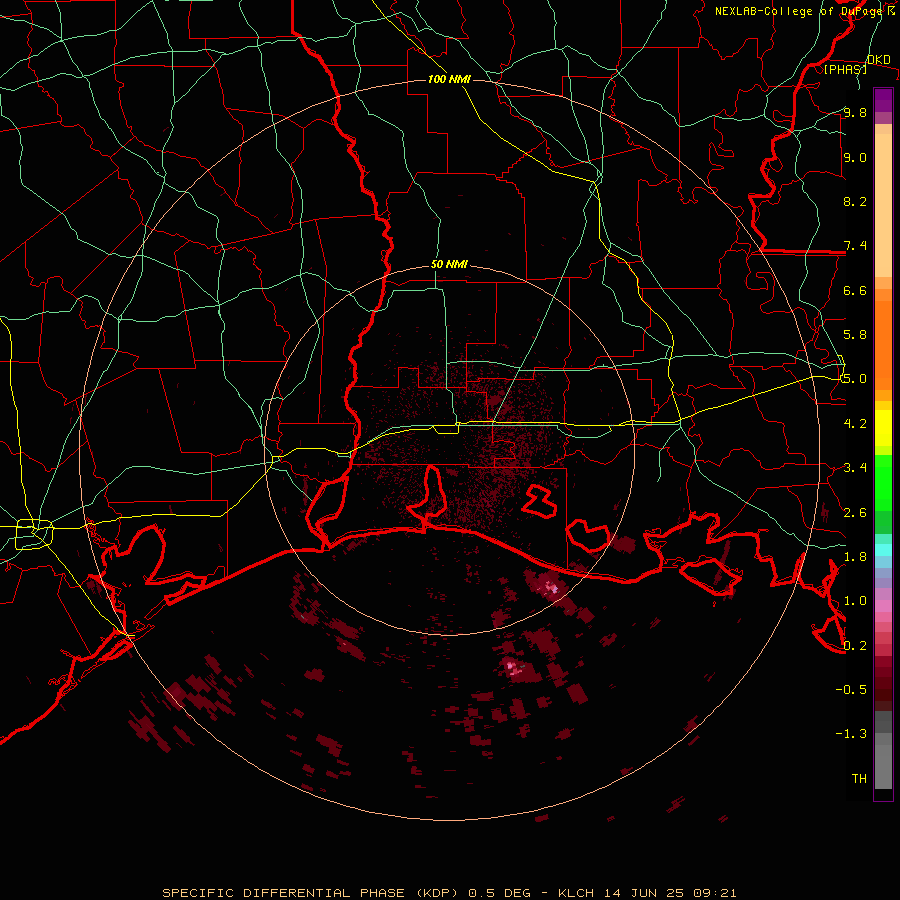Screen dimensions: 900x900
Task: Click the 1.8 scale label
Action: coord(855,556)
